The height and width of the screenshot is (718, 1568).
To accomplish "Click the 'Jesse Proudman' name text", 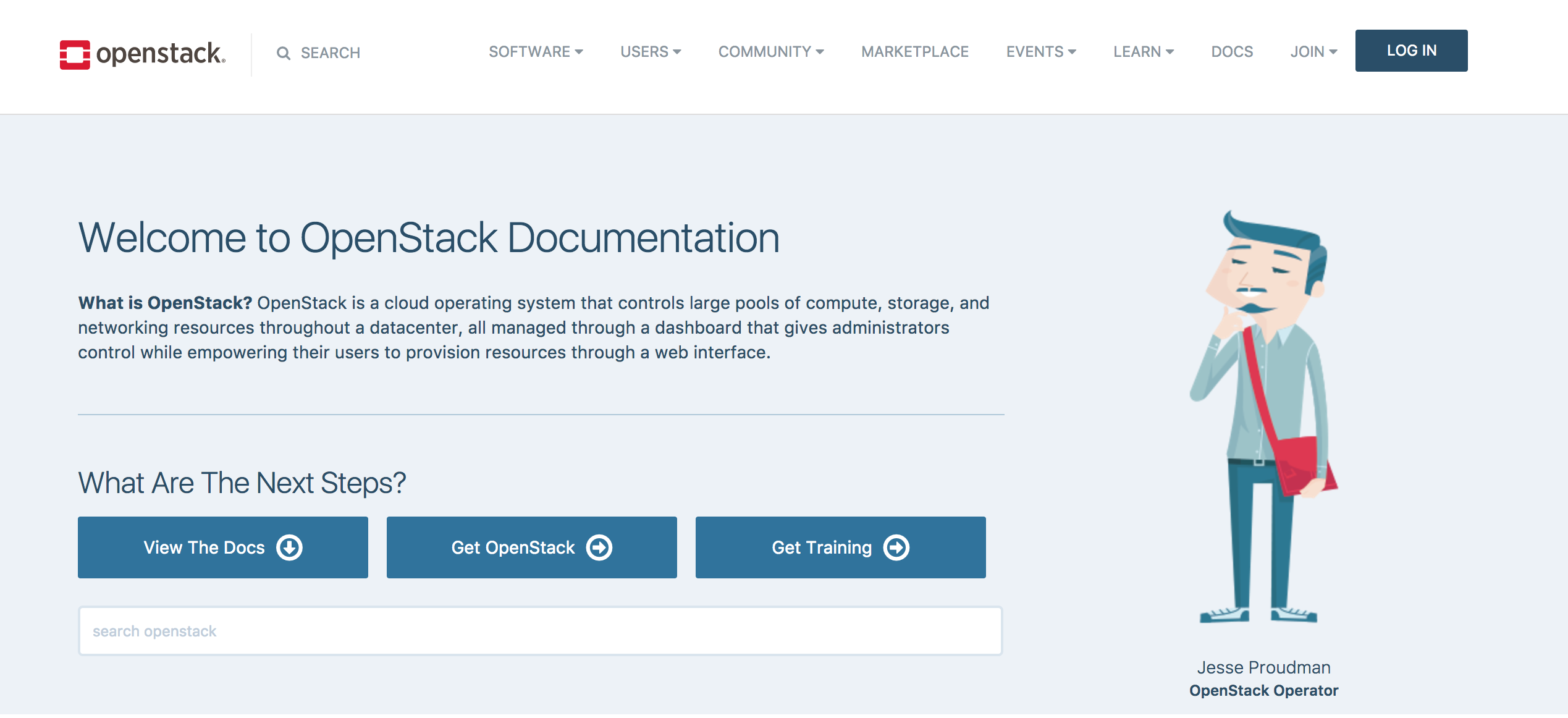I will point(1263,667).
